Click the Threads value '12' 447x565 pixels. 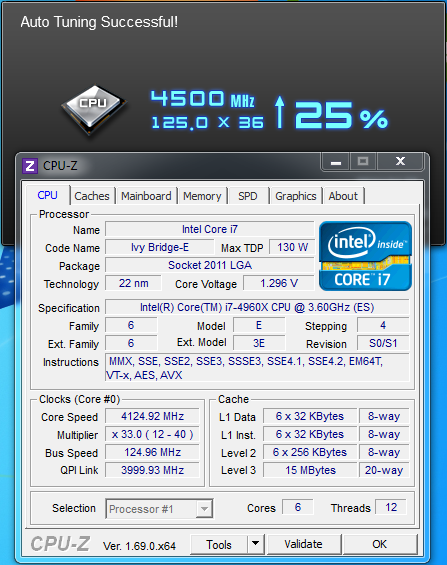[391, 507]
